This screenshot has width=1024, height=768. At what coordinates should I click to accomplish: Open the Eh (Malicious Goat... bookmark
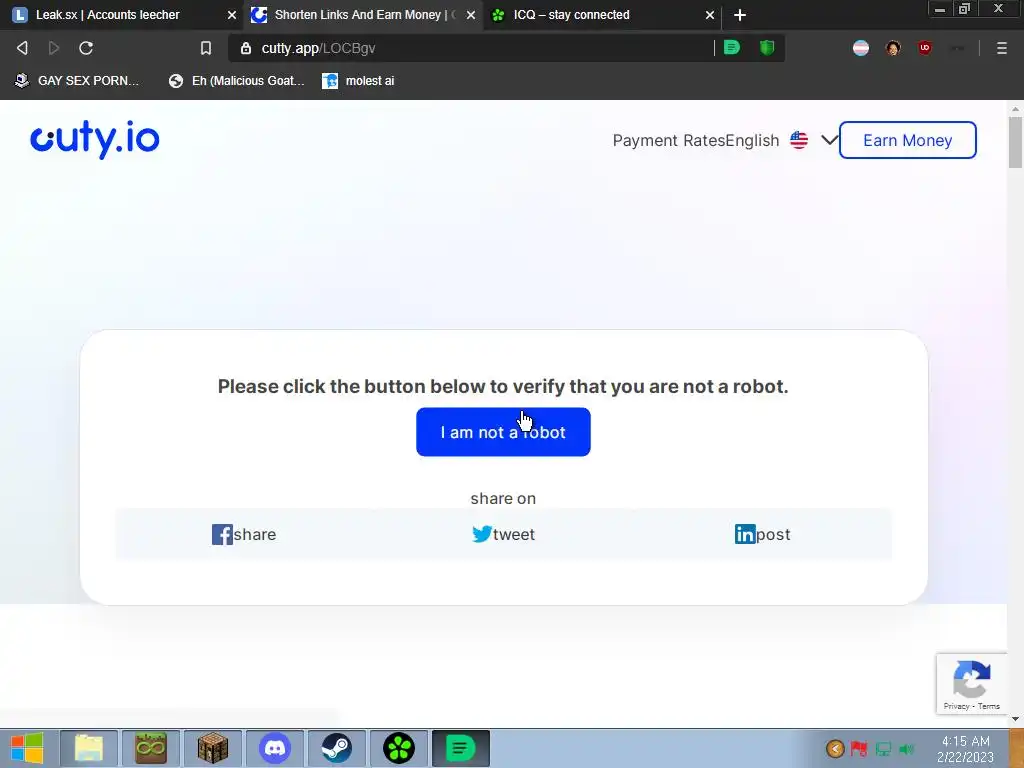point(236,81)
